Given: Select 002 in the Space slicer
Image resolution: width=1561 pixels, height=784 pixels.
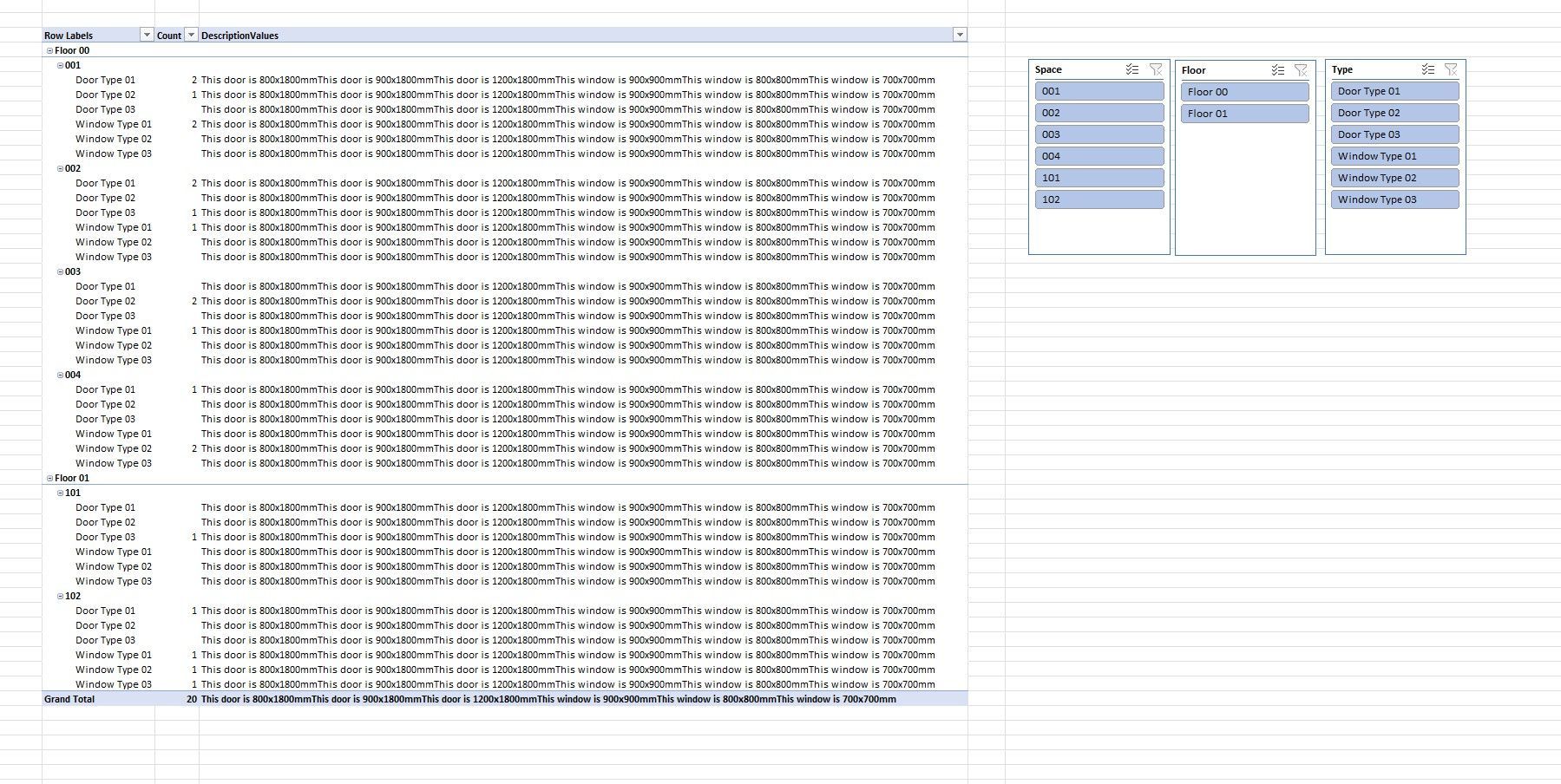Looking at the screenshot, I should pos(1099,113).
